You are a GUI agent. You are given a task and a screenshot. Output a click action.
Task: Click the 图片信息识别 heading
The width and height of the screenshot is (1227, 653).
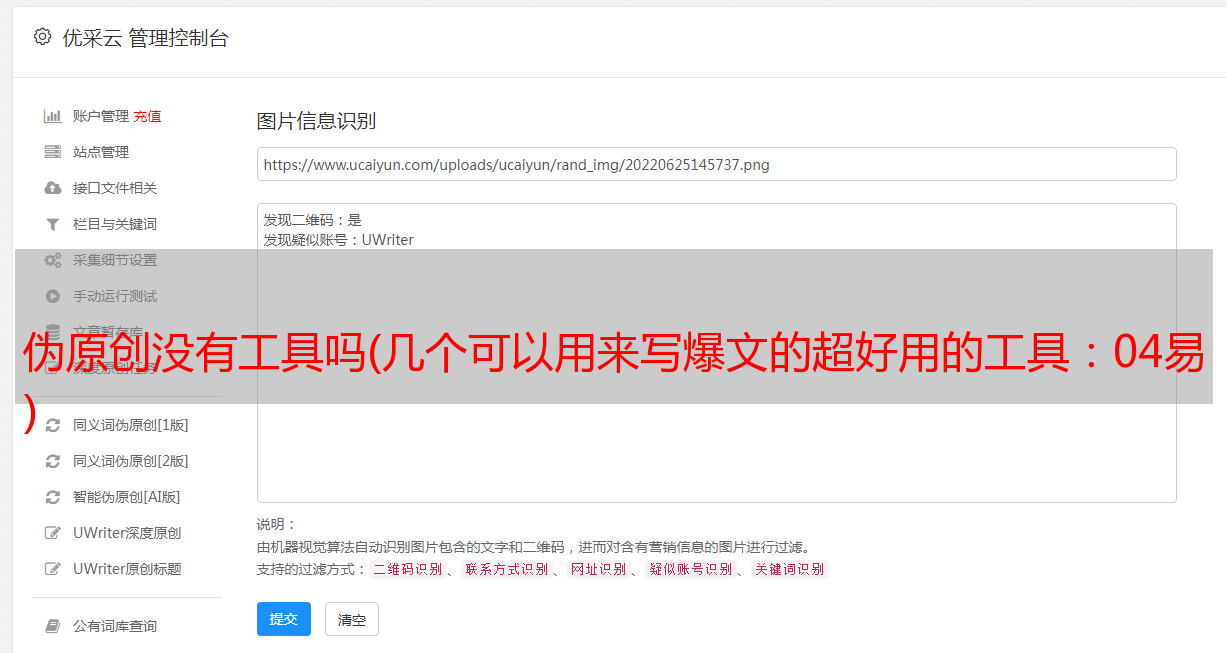pyautogui.click(x=316, y=121)
